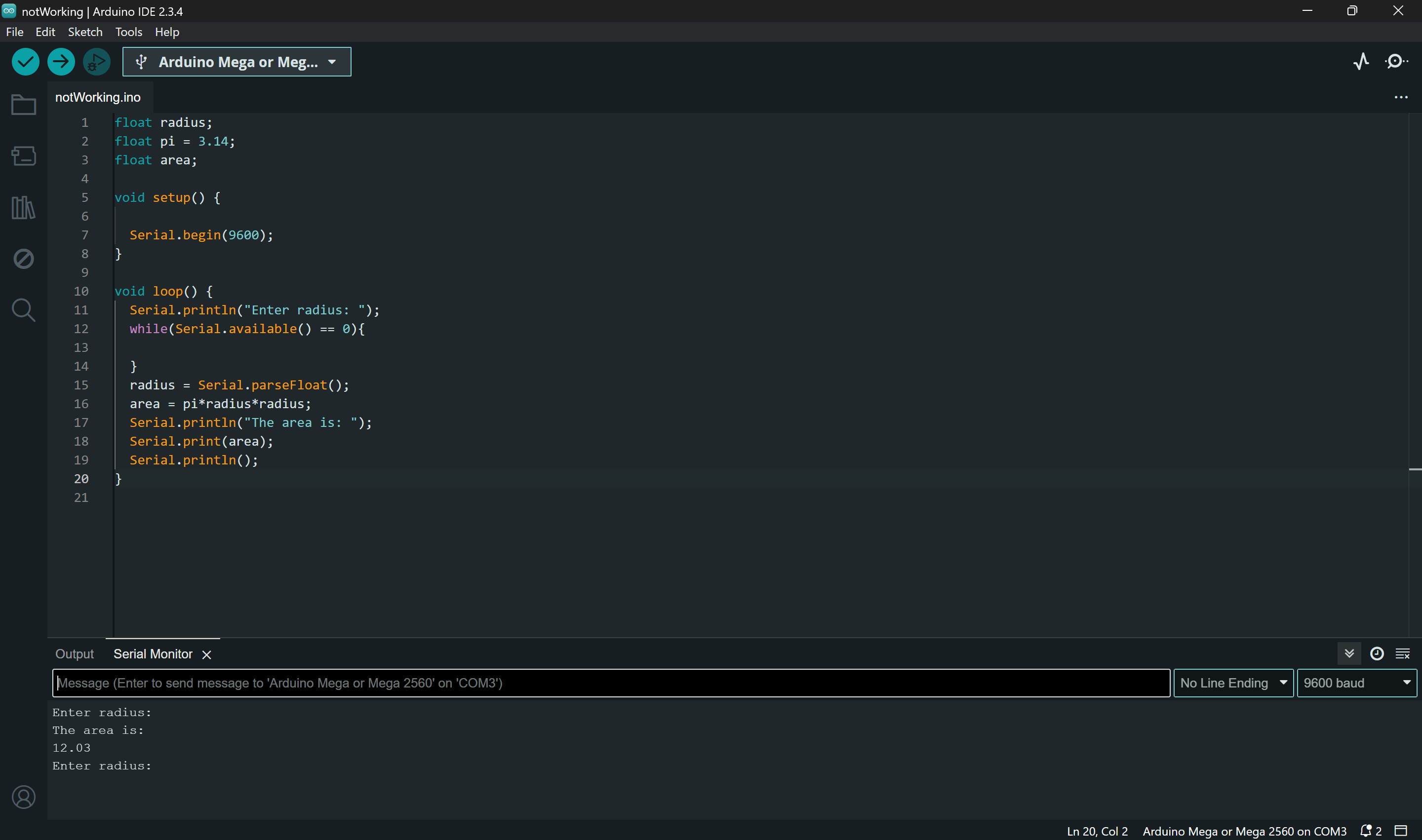The image size is (1422, 840).
Task: Open the Debug panel in the sidebar
Action: point(23,259)
